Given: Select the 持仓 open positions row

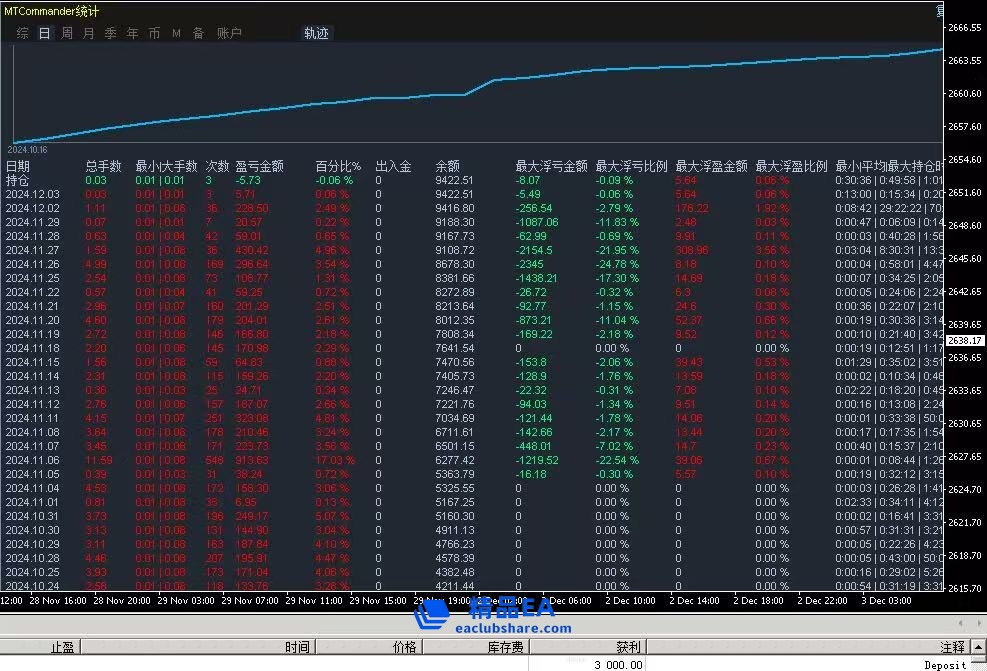Looking at the screenshot, I should pos(18,180).
